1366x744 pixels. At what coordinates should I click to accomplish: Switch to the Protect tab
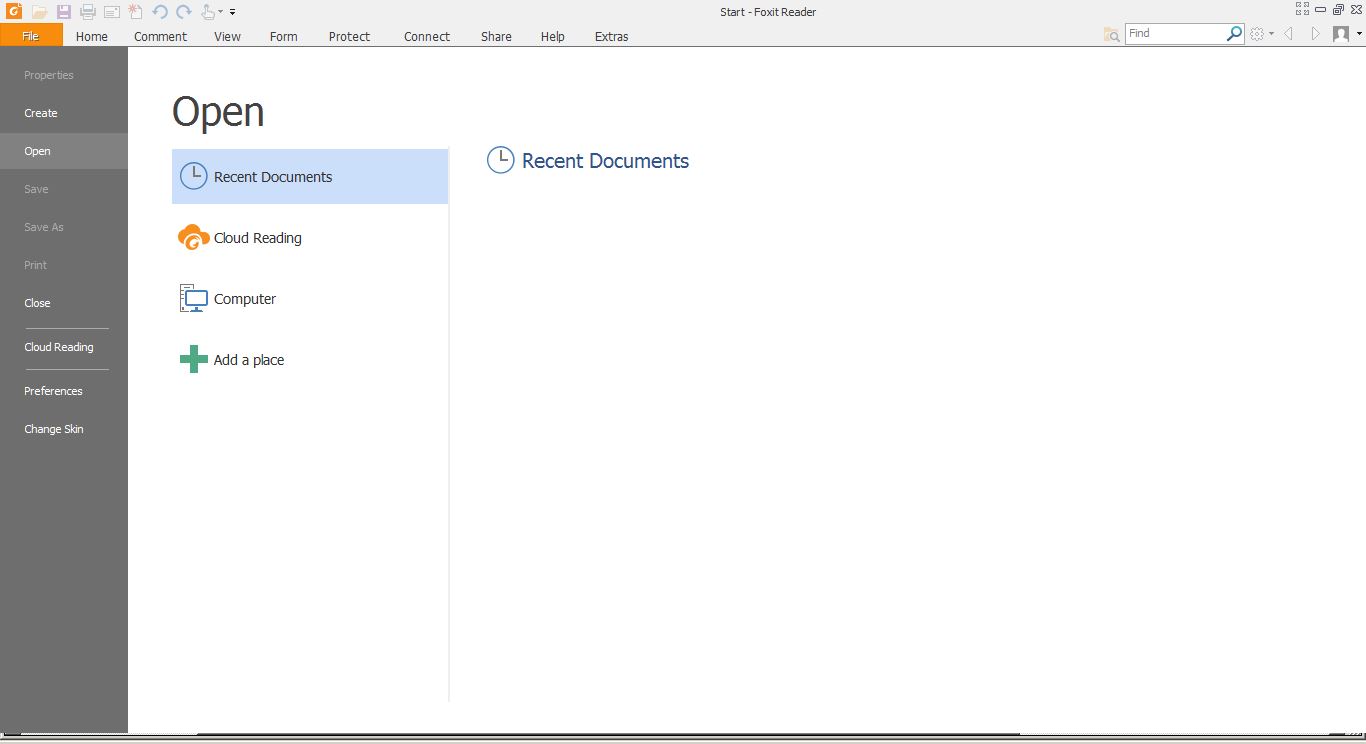coord(350,36)
